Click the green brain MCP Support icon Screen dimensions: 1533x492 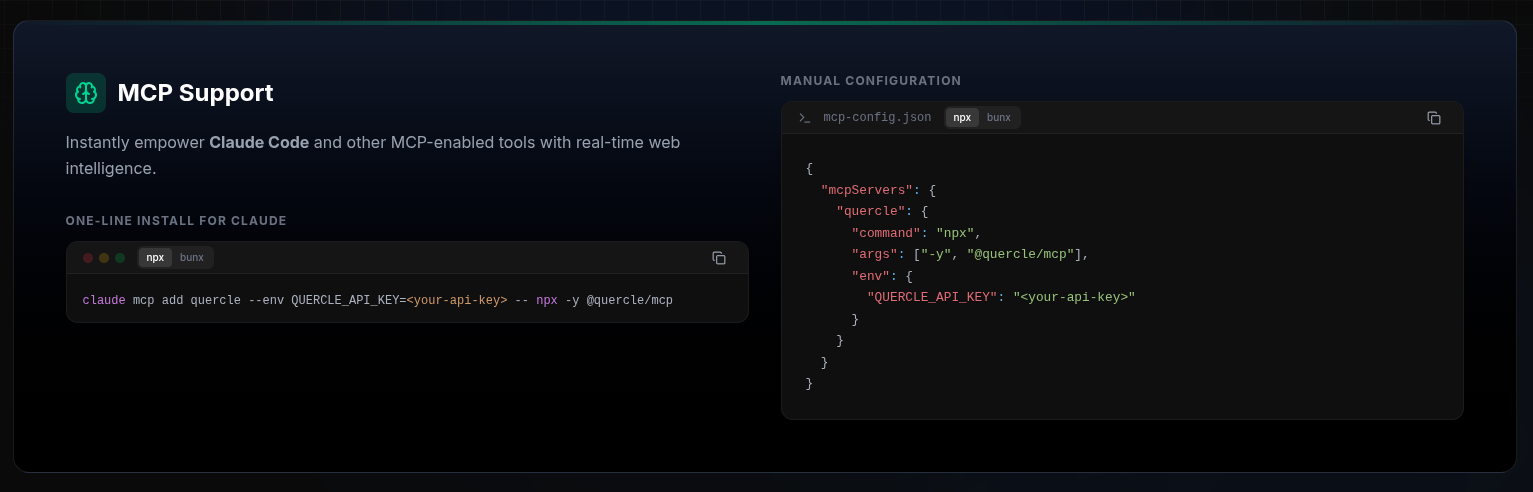tap(86, 93)
